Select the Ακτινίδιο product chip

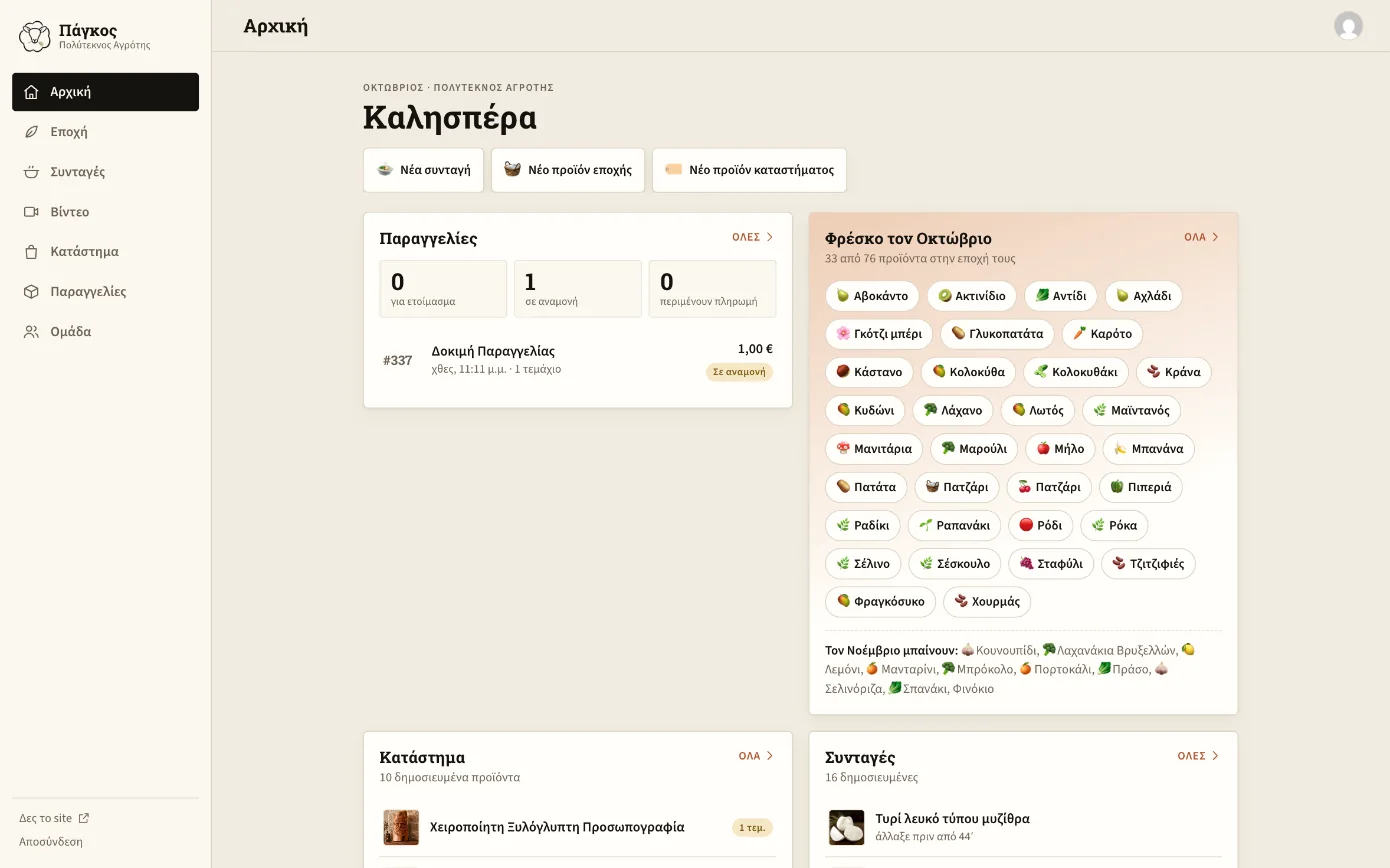[x=972, y=296]
